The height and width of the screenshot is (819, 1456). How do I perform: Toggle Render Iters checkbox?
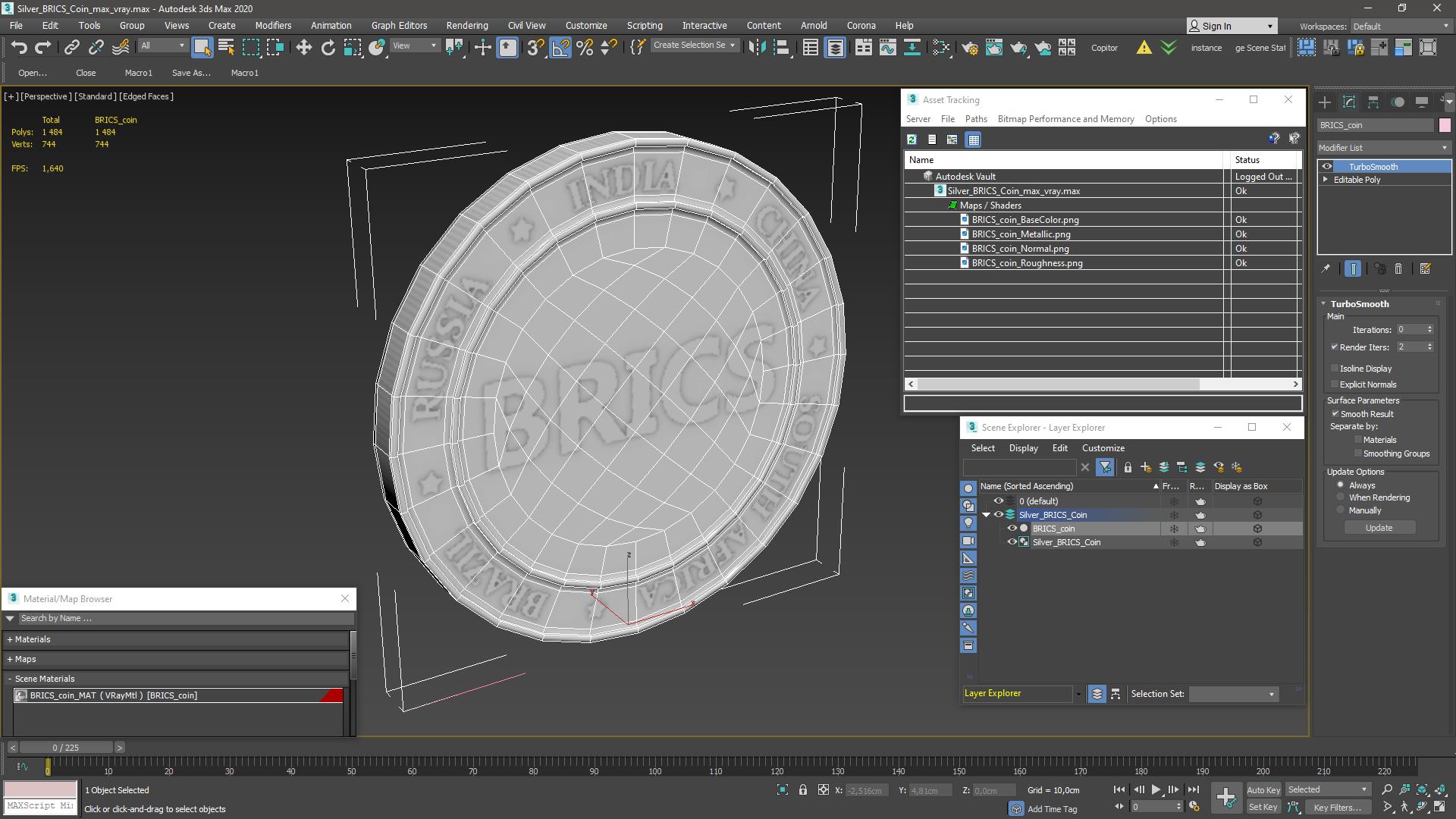(x=1335, y=347)
